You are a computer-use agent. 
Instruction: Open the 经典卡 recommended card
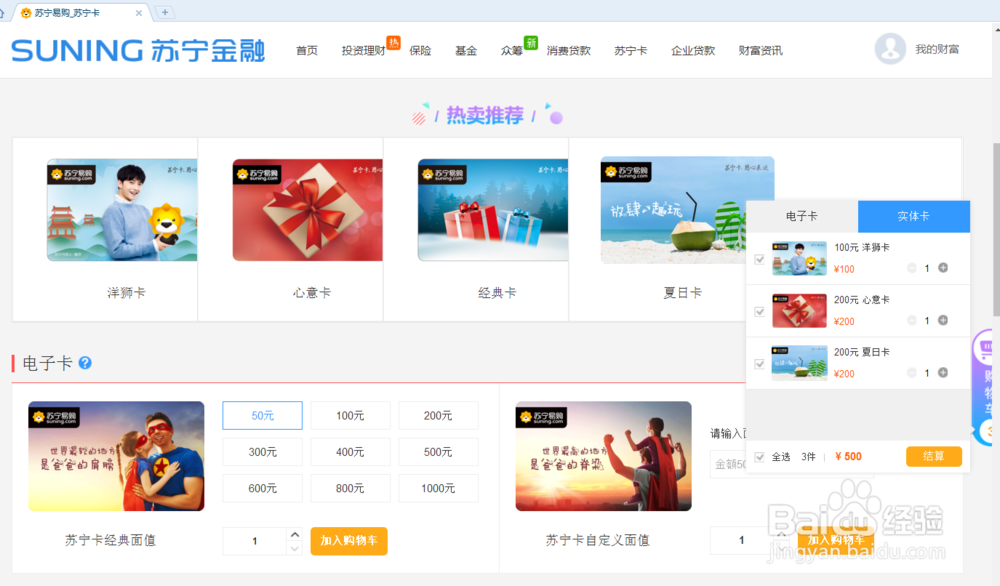click(x=493, y=210)
